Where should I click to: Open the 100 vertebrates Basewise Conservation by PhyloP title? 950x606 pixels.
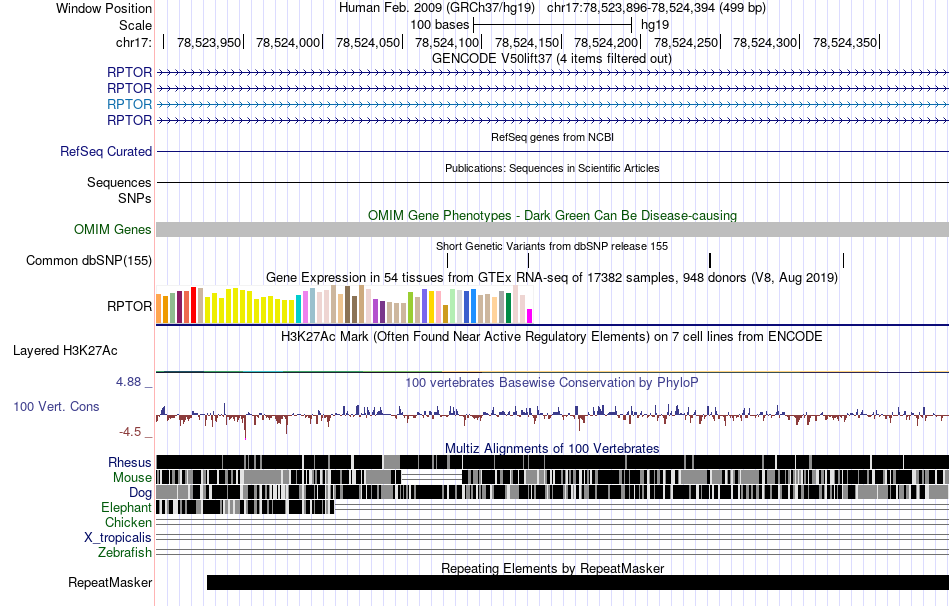[x=551, y=383]
